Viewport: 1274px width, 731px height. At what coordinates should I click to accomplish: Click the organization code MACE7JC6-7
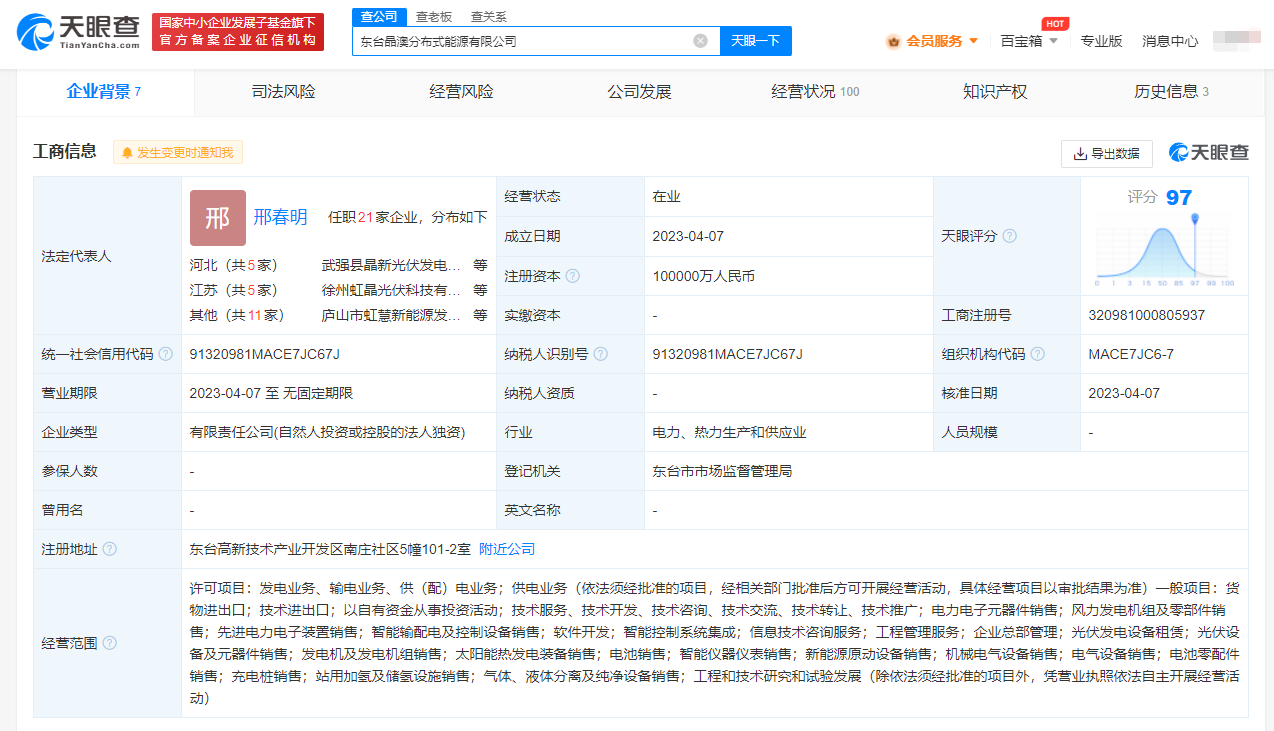[1131, 354]
